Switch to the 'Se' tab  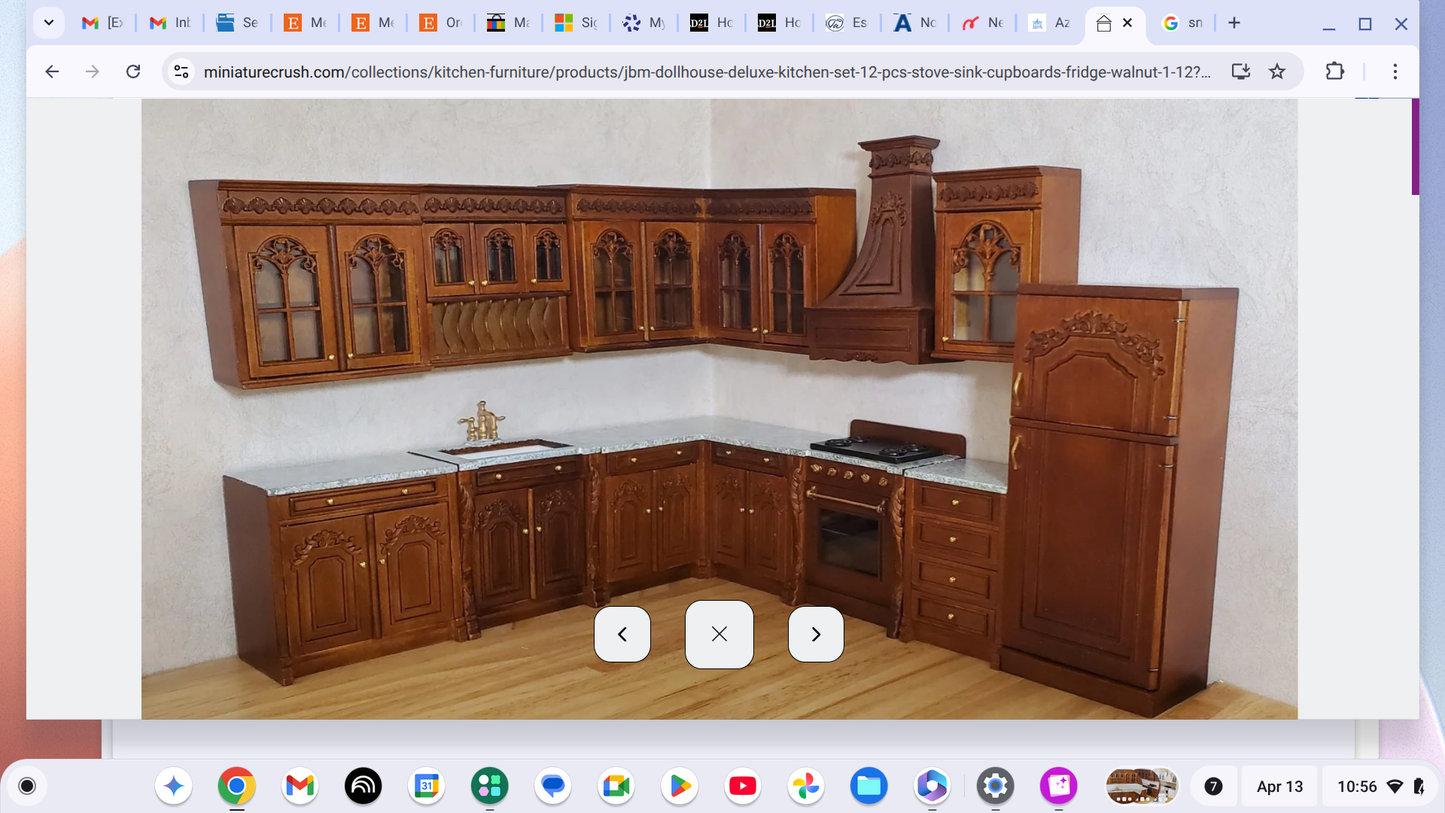click(238, 23)
